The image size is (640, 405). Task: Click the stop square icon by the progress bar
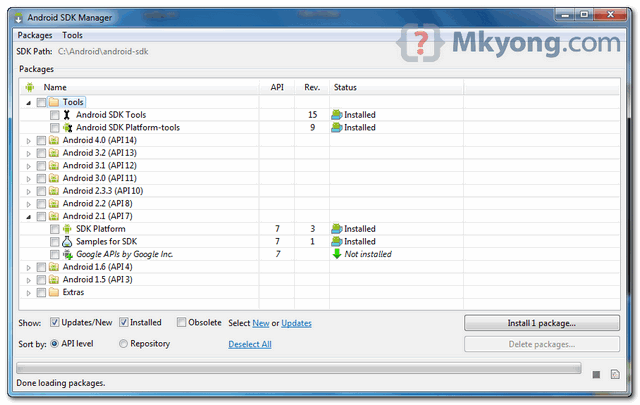pos(596,374)
